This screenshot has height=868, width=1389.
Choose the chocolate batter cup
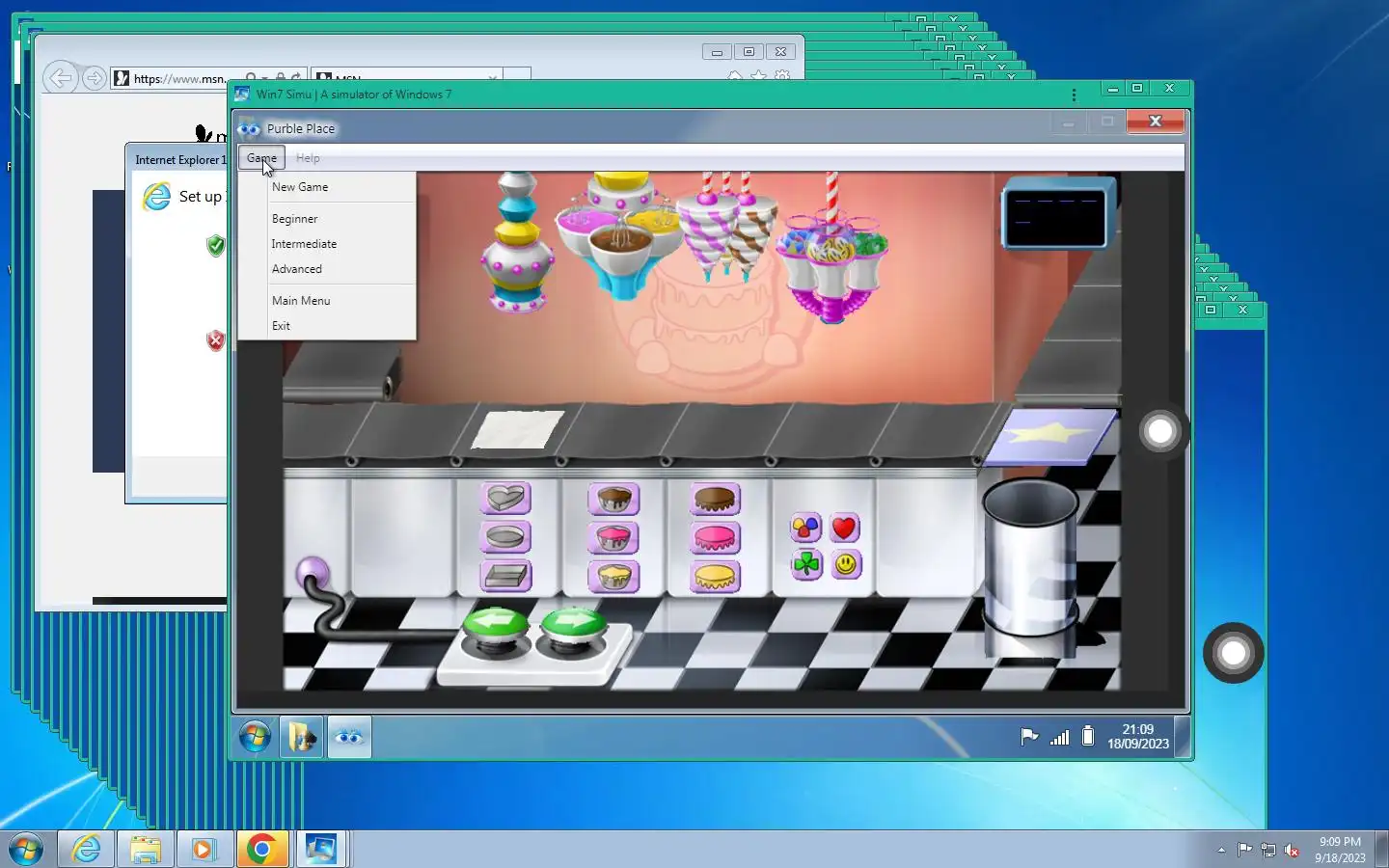[x=613, y=499]
